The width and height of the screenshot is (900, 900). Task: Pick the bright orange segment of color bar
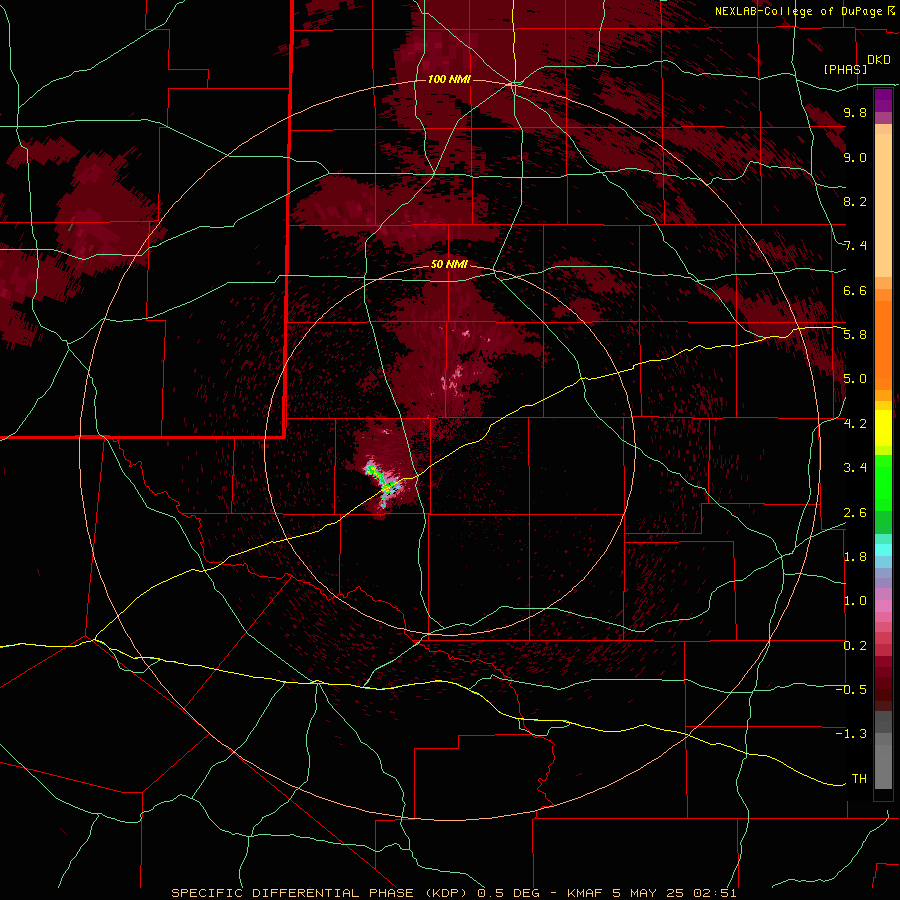pyautogui.click(x=883, y=345)
